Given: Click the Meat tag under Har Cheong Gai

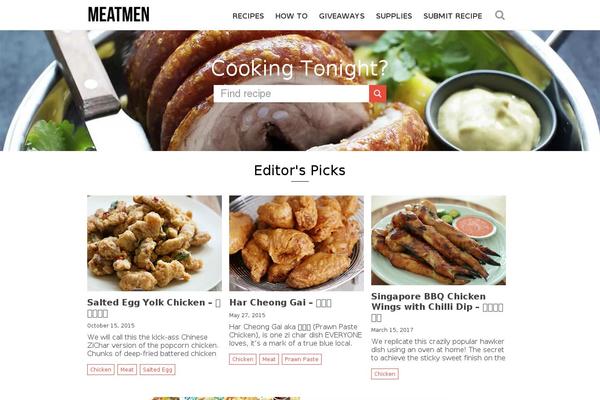Looking at the screenshot, I should click(269, 359).
